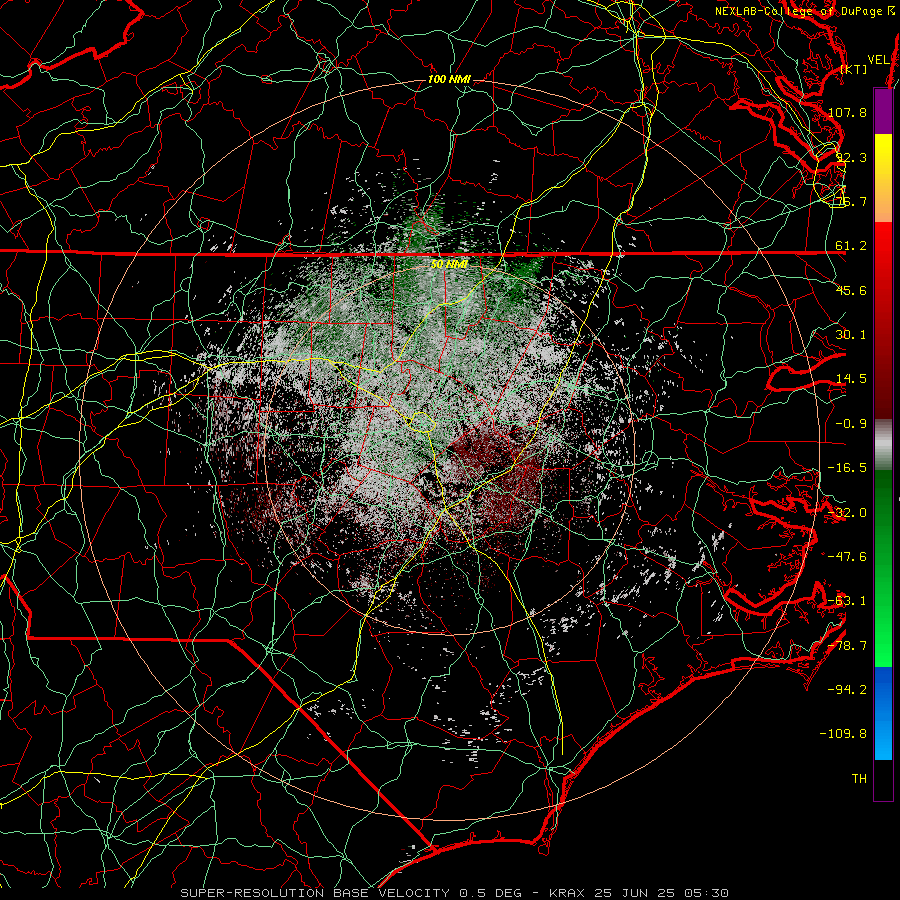Pick the purple segment of the color bar

coord(883,111)
